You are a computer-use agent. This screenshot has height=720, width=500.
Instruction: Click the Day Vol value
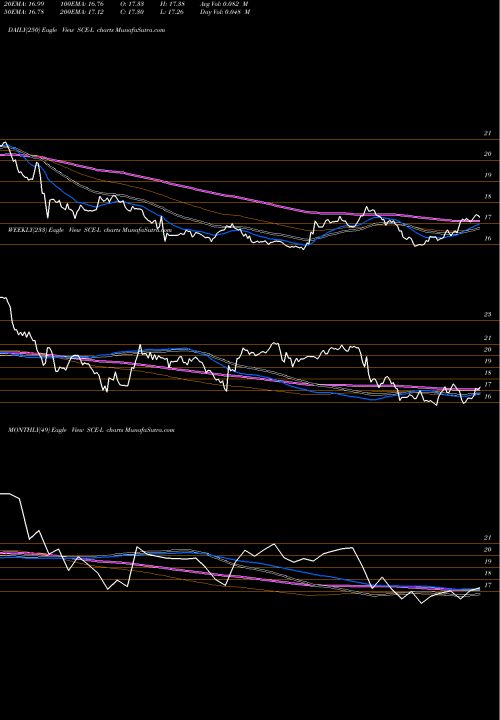pyautogui.click(x=225, y=12)
